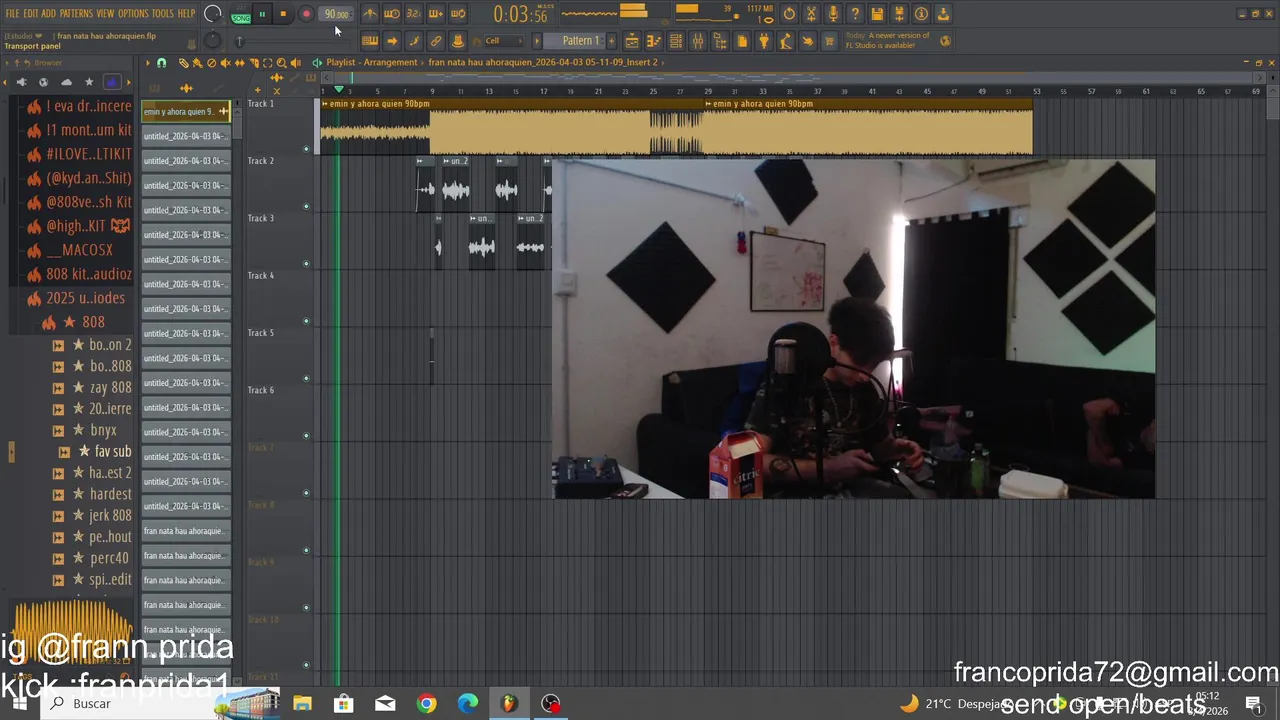Click the undo history icon

click(789, 14)
